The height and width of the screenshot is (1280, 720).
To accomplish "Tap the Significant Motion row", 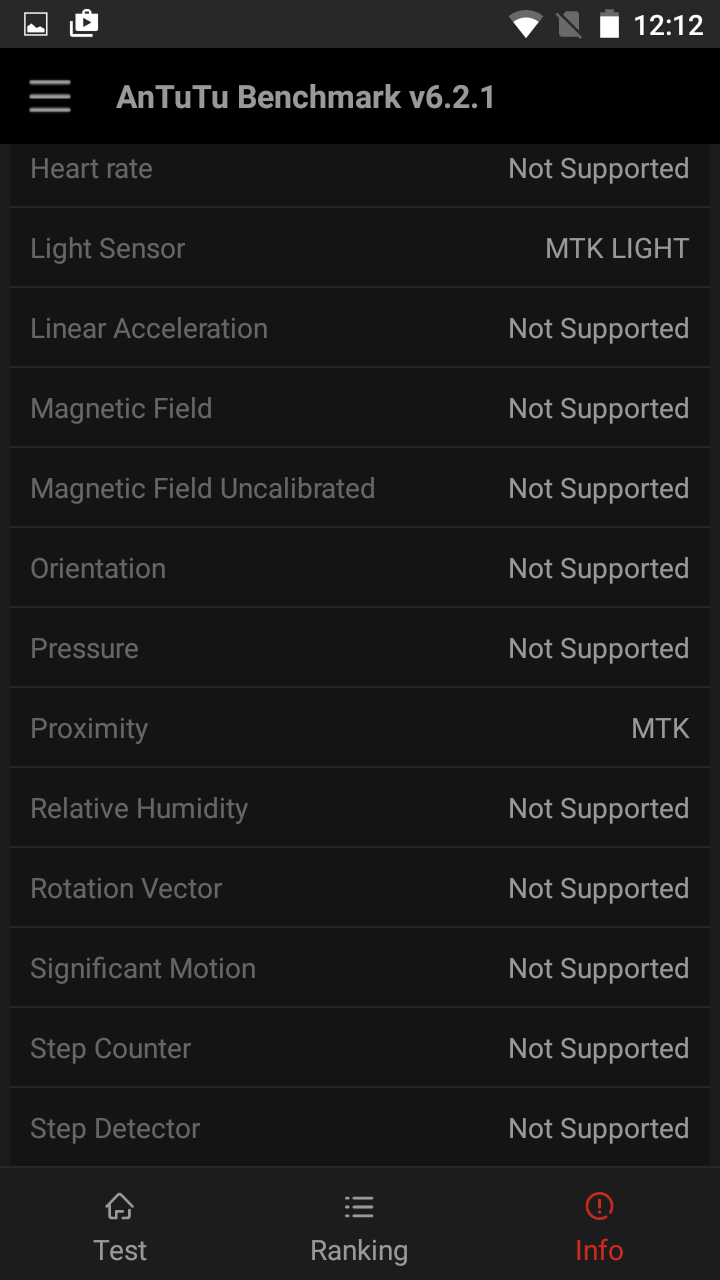I will click(360, 968).
